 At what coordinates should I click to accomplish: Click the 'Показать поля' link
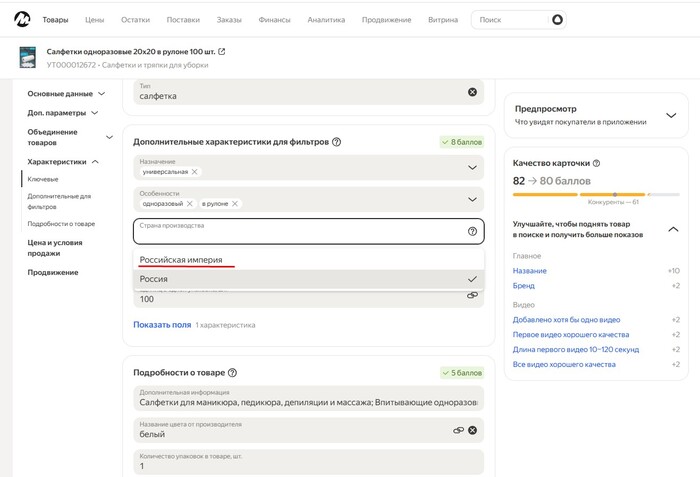(161, 325)
